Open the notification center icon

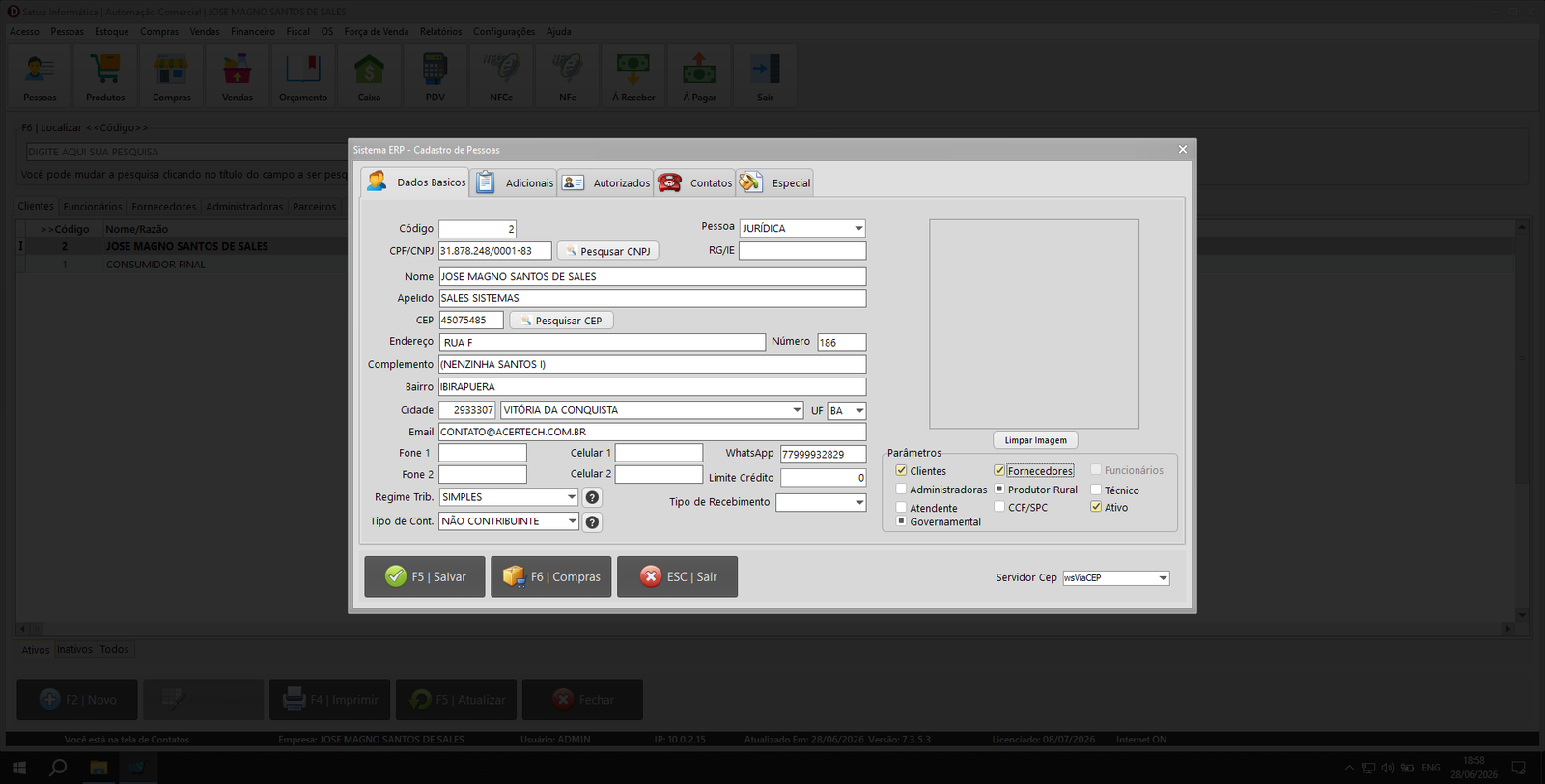1518,768
